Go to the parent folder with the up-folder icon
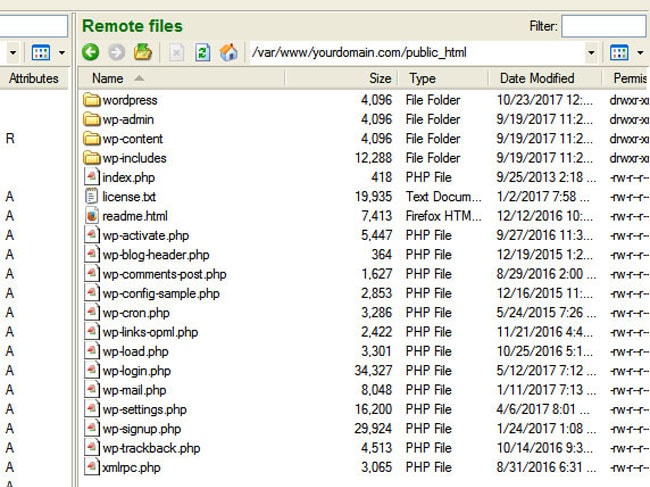This screenshot has height=487, width=650. (143, 52)
